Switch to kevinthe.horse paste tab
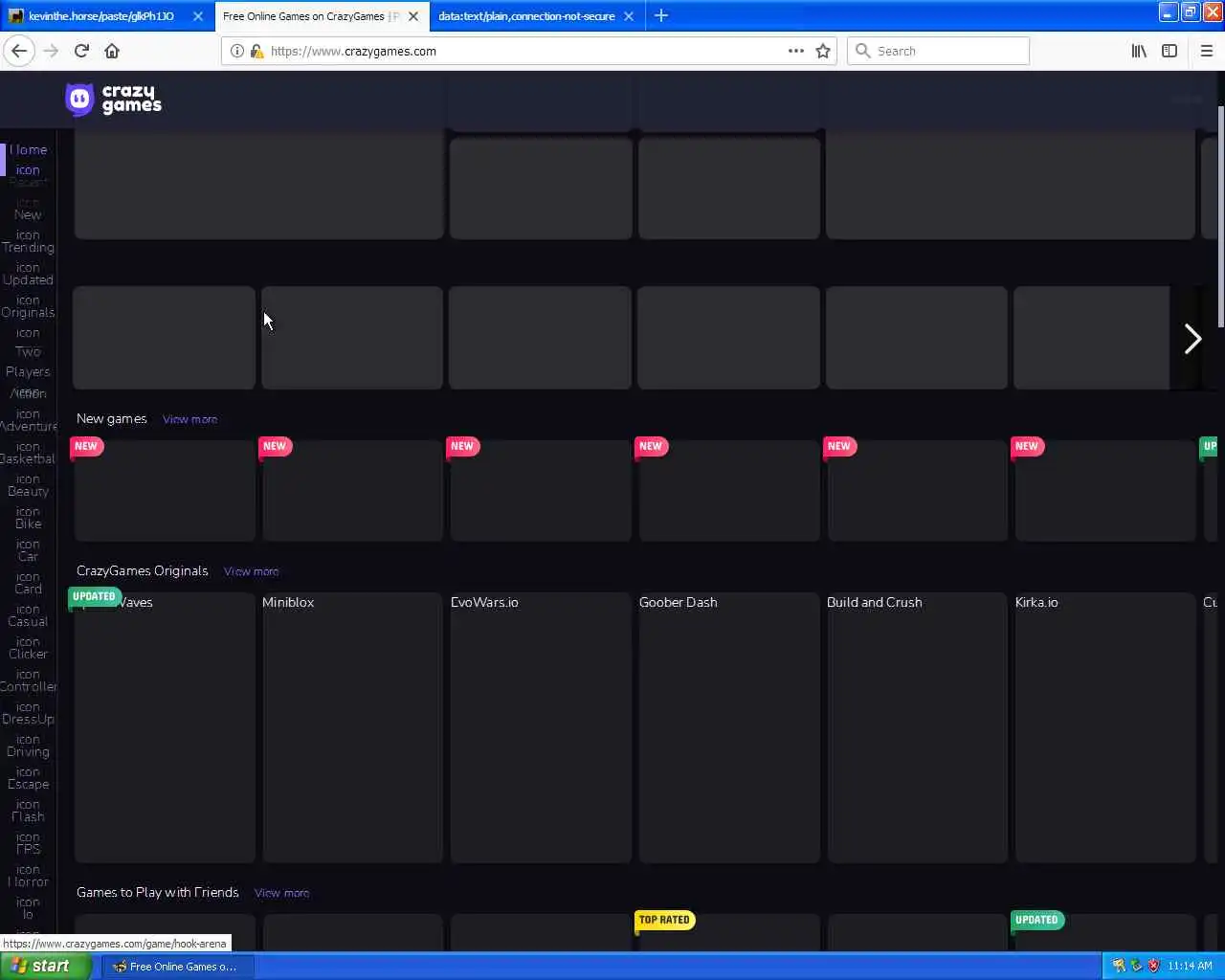The image size is (1225, 980). click(106, 16)
